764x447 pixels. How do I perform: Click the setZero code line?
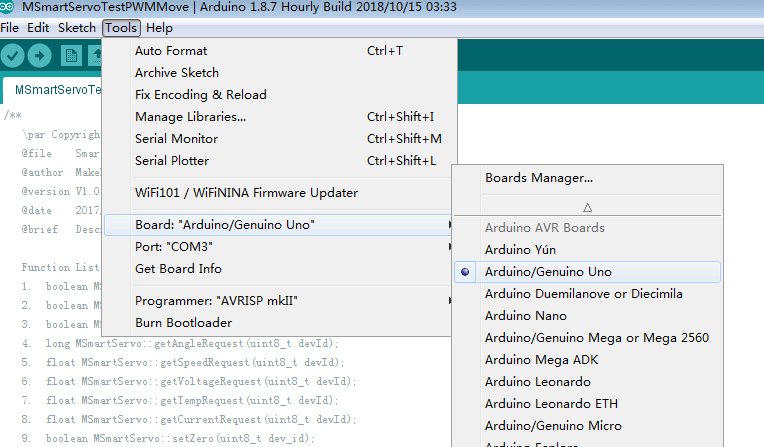tap(168, 439)
